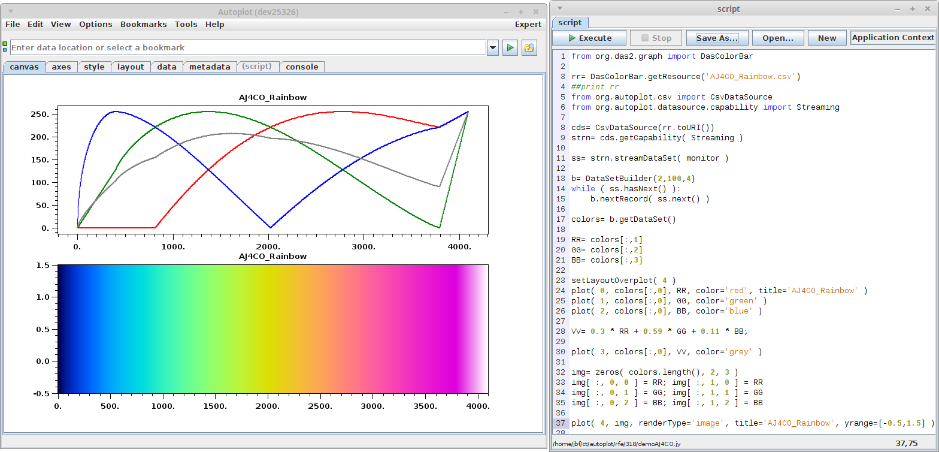This screenshot has width=939, height=452.
Task: Open the Options menu
Action: 96,24
